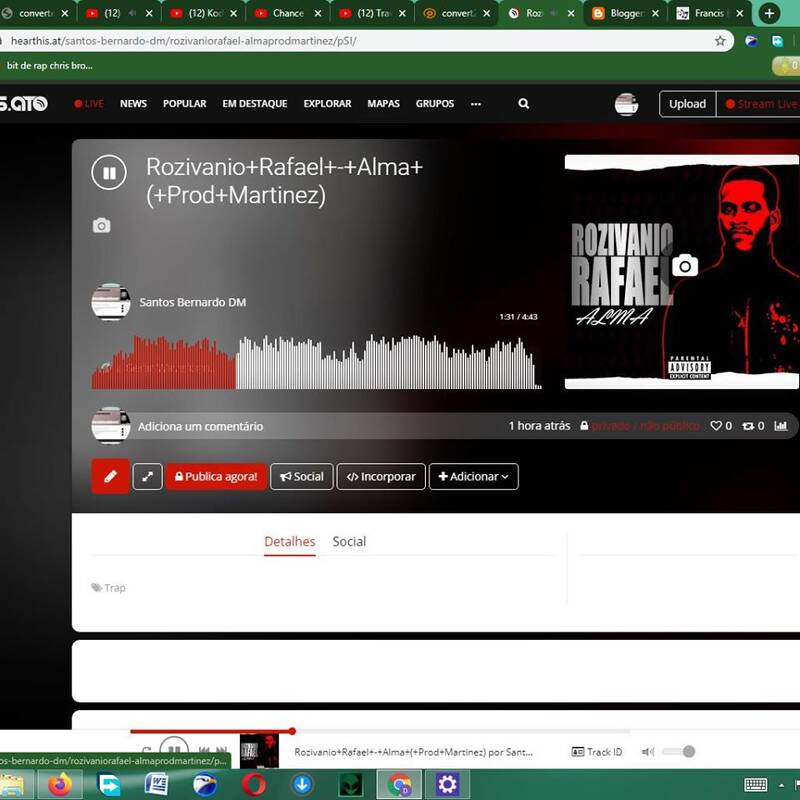Bookmark this page with the star icon
Viewport: 800px width, 800px height.
[x=720, y=41]
